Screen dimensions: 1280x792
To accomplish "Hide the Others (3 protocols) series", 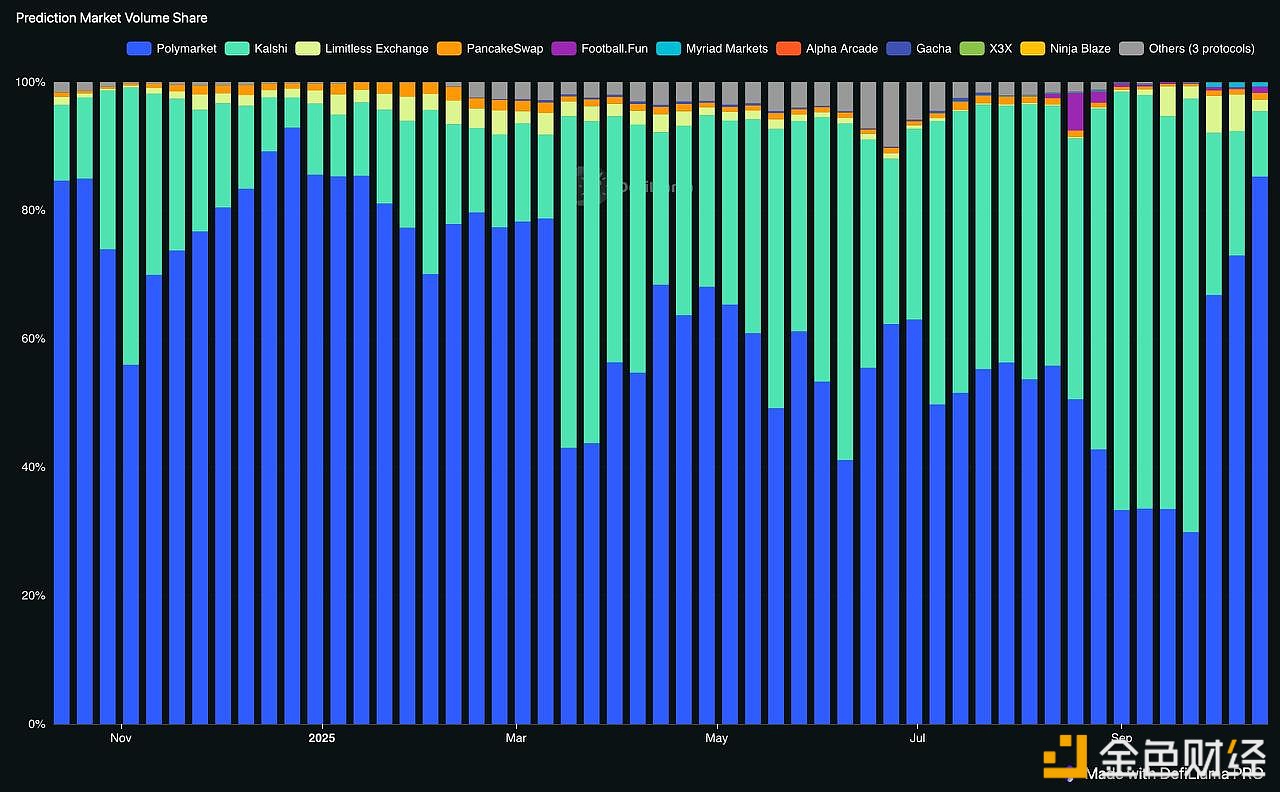I will coord(1201,48).
